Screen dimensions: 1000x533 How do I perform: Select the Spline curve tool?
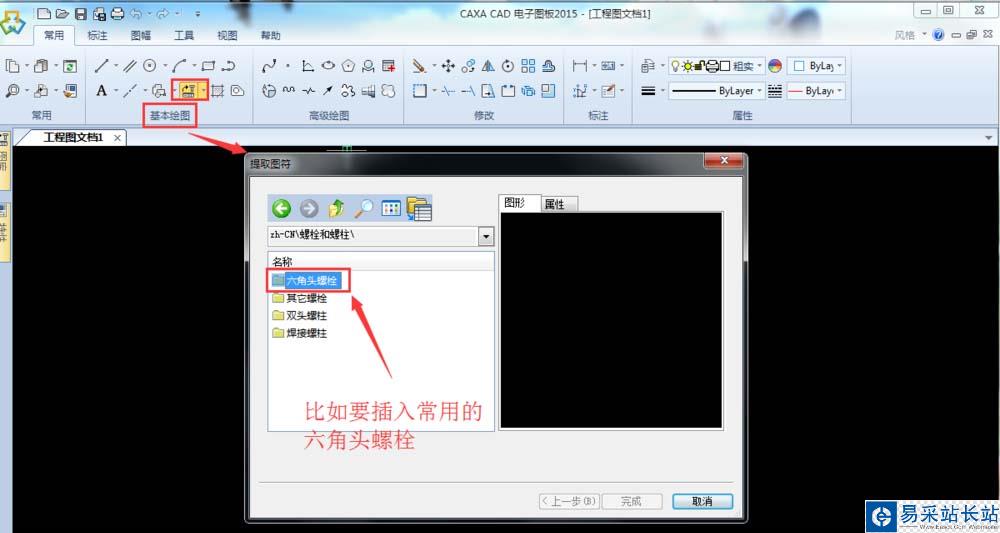(270, 66)
